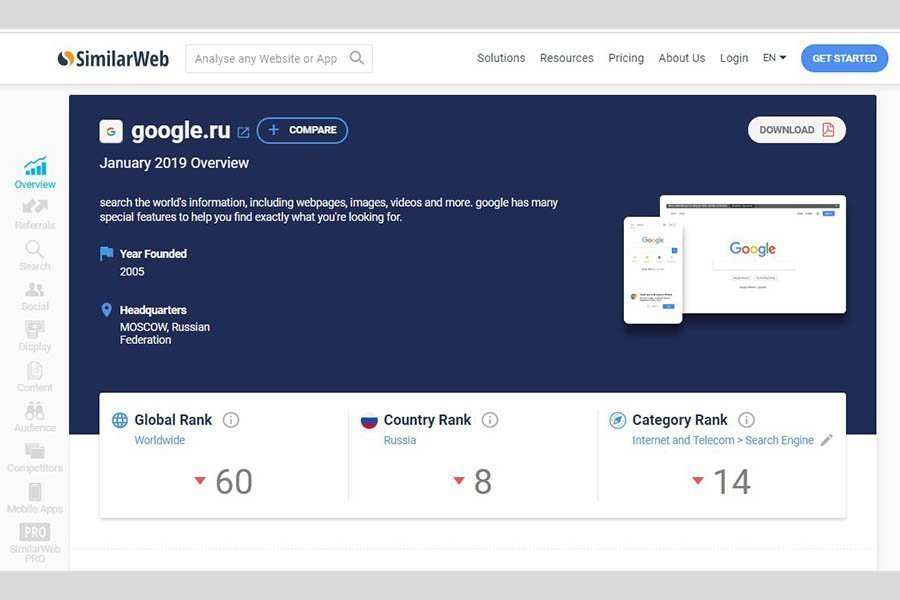Select Mobile Apps in the sidebar
This screenshot has width=900, height=600.
(35, 498)
